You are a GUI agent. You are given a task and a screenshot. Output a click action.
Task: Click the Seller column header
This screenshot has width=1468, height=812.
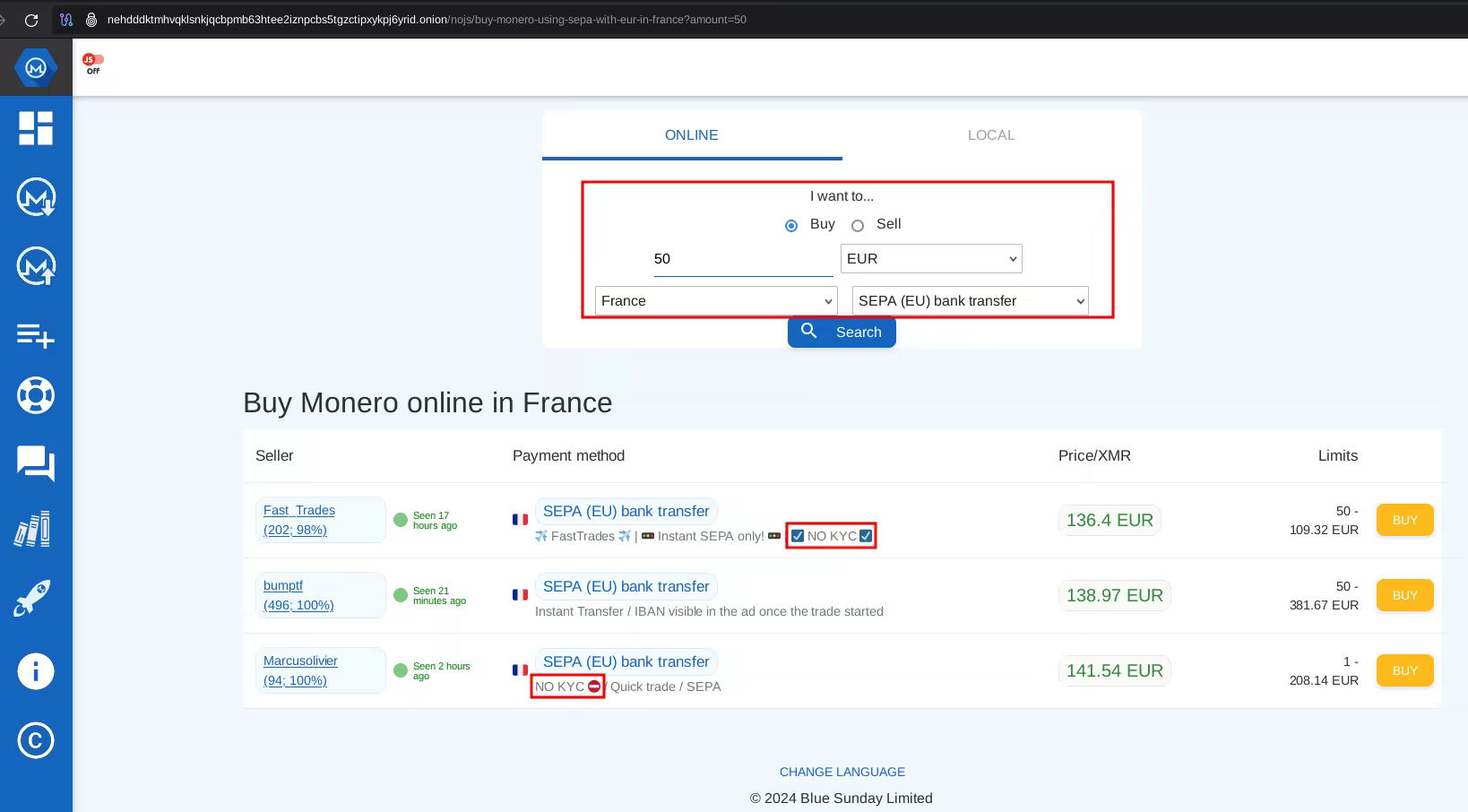click(x=274, y=455)
